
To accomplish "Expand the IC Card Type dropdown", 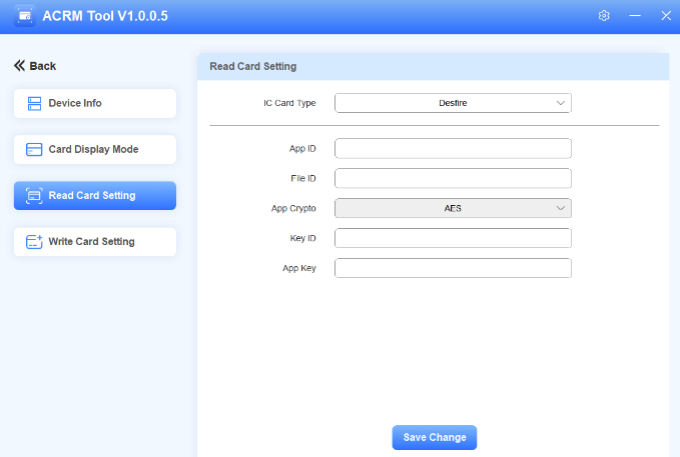I will click(x=453, y=103).
